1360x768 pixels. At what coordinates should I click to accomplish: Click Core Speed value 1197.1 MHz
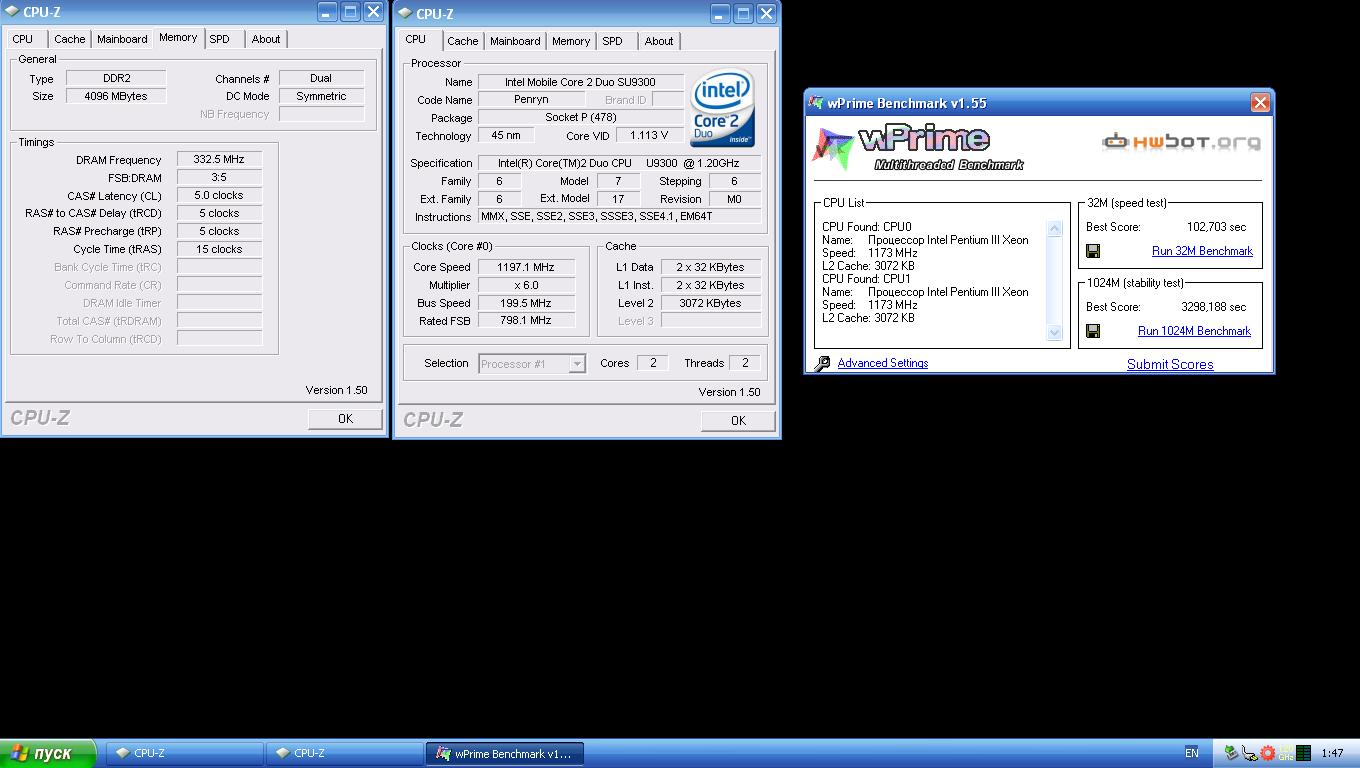[x=526, y=267]
